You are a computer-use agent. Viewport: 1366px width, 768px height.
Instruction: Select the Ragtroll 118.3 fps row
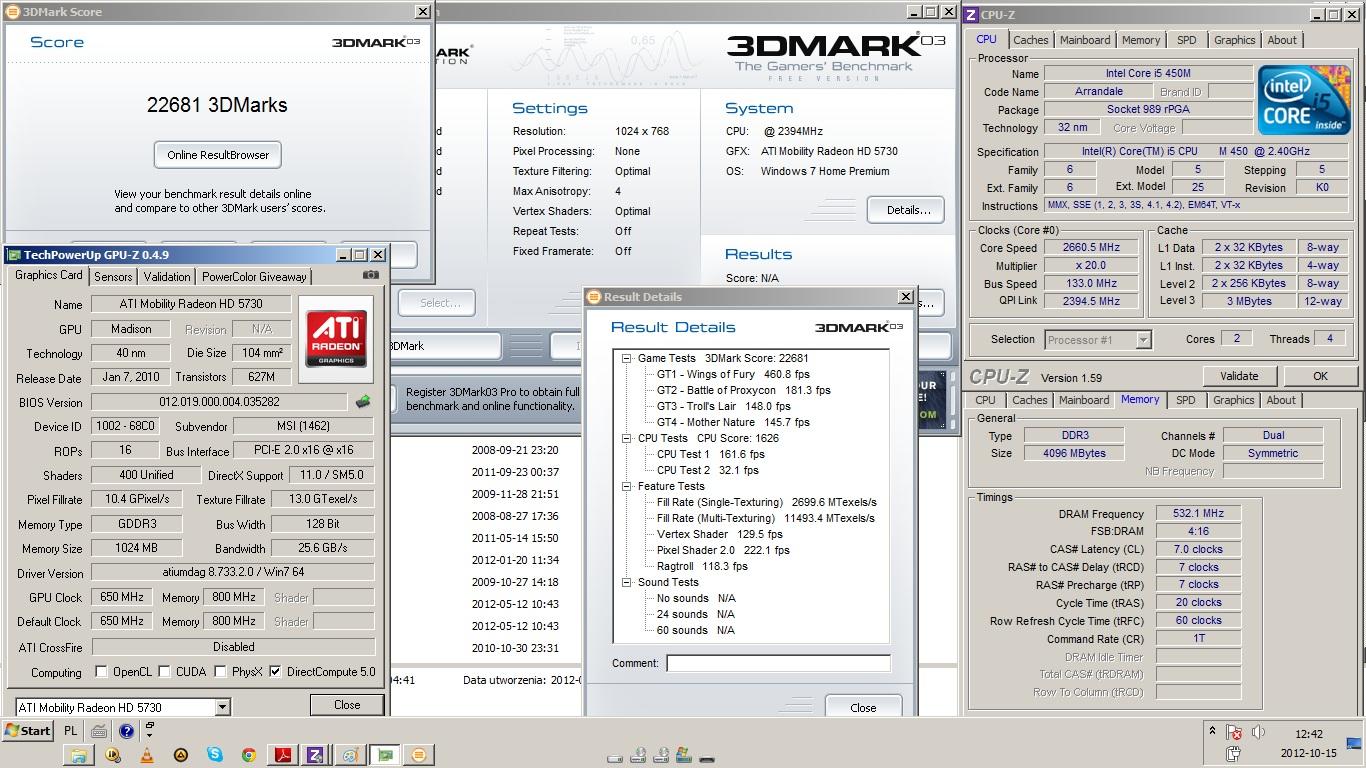pyautogui.click(x=702, y=566)
